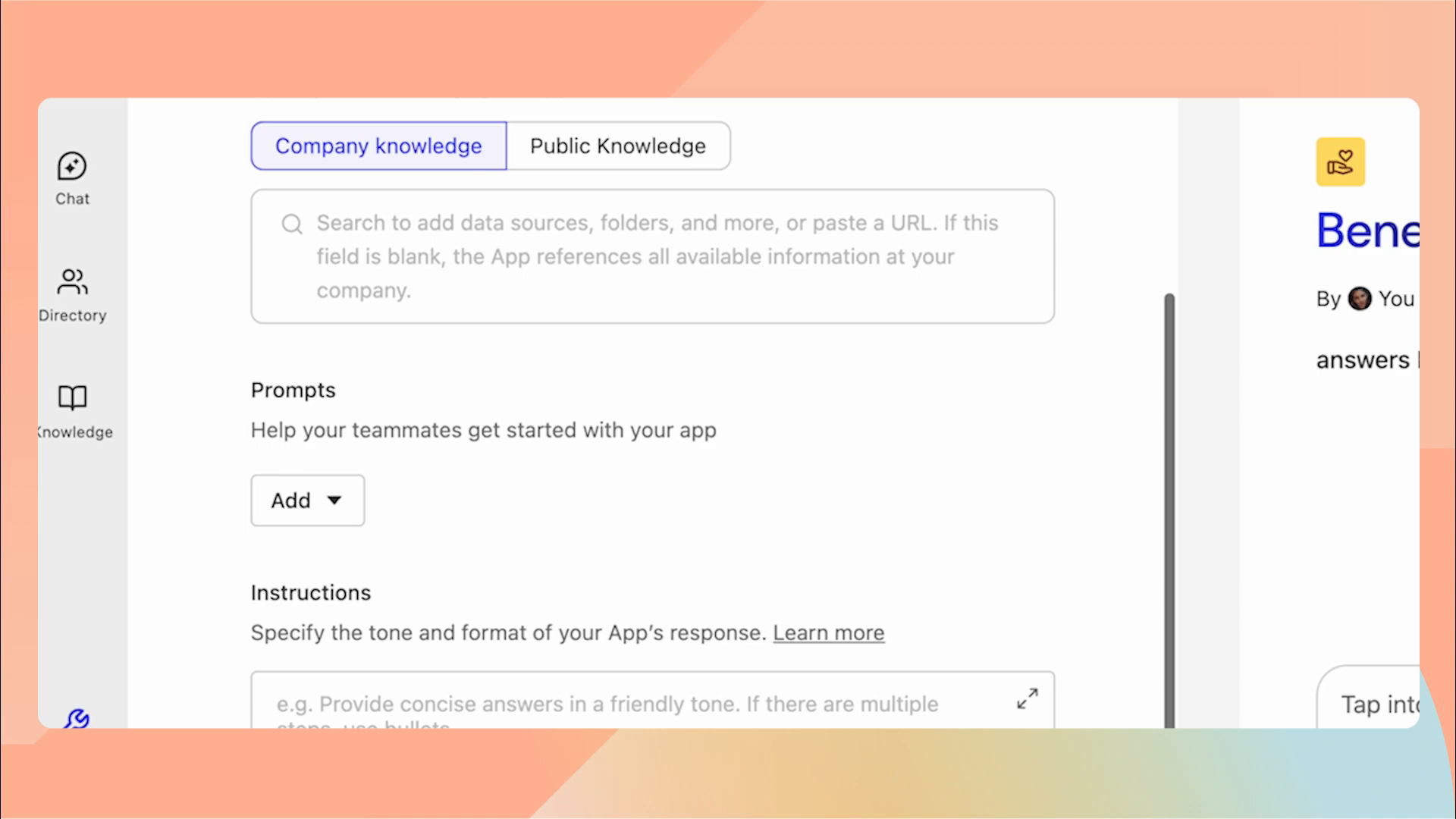This screenshot has height=819, width=1456.
Task: Switch to the Public Knowledge tab
Action: tap(618, 146)
